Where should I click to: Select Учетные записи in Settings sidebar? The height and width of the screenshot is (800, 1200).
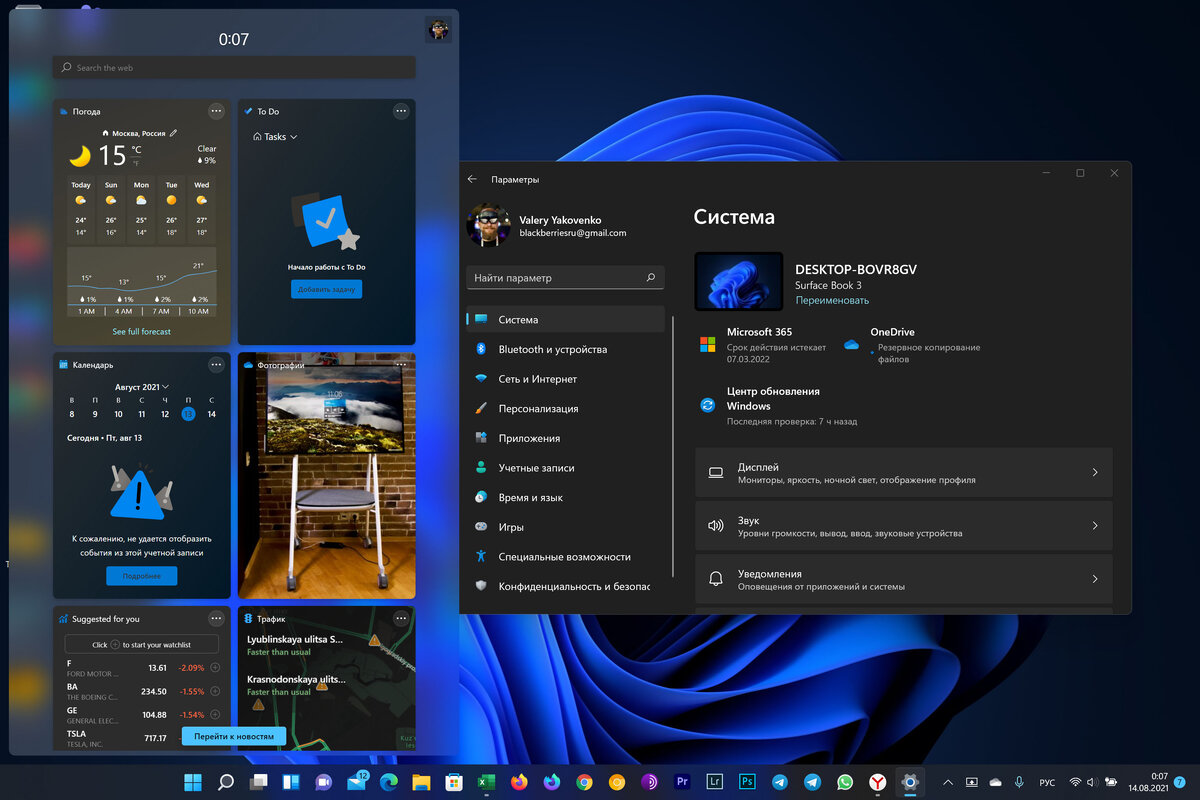pyautogui.click(x=565, y=468)
